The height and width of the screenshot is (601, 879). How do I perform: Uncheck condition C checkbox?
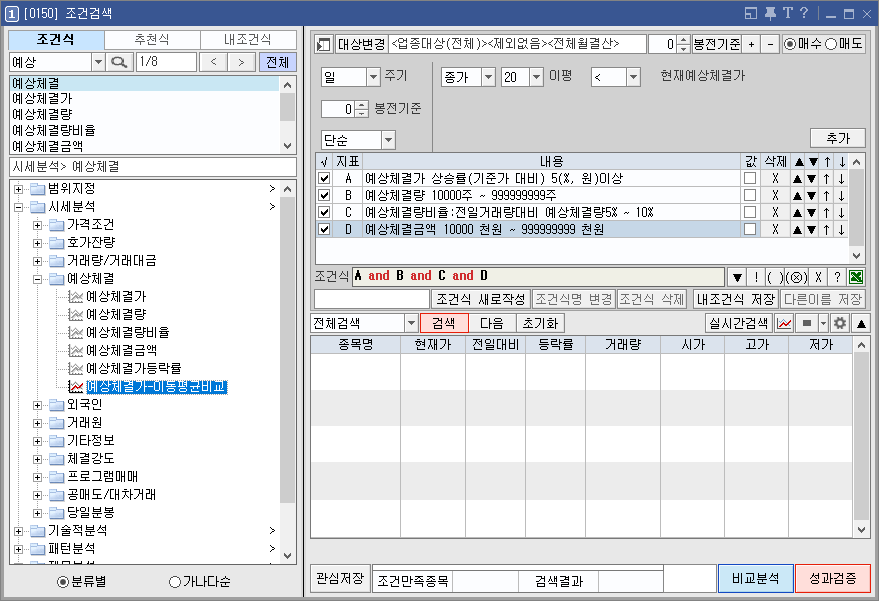point(323,212)
